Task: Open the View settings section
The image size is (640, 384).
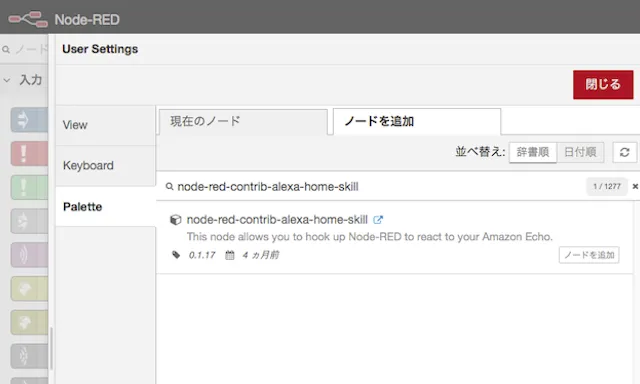Action: pos(106,125)
